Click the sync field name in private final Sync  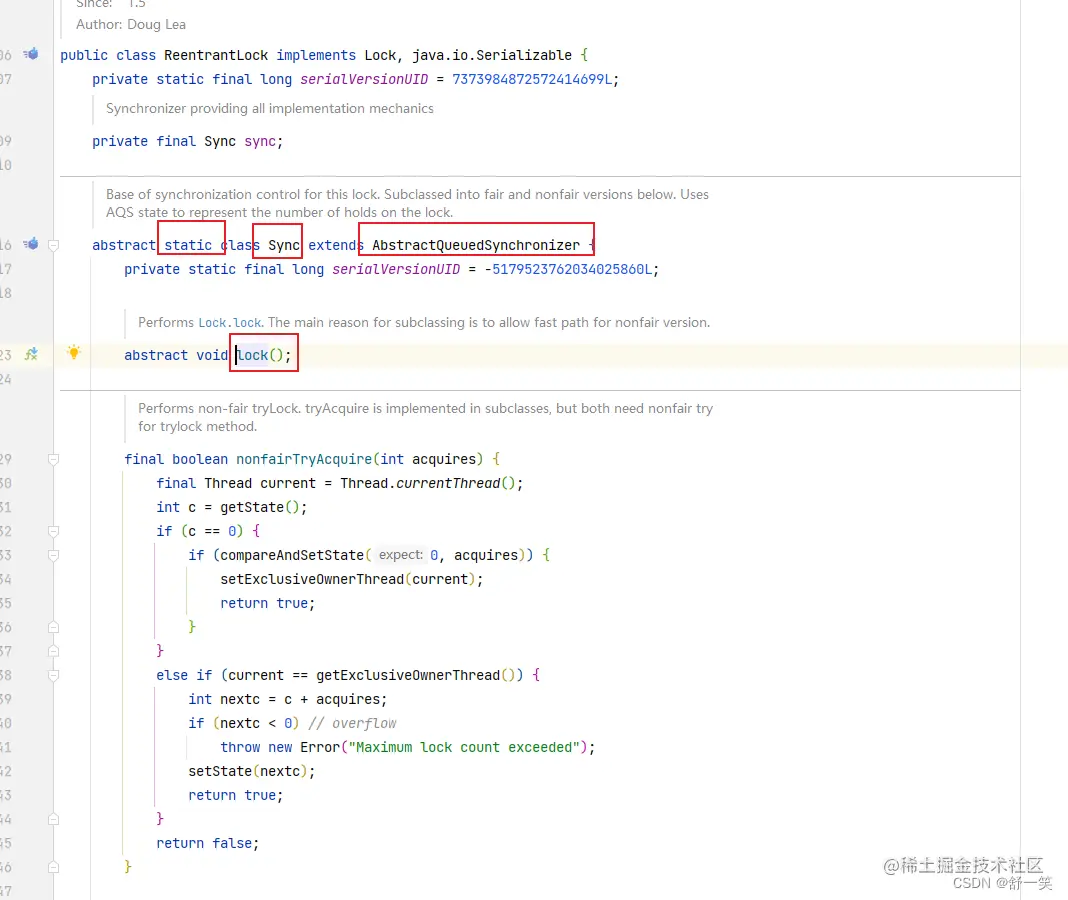point(260,141)
